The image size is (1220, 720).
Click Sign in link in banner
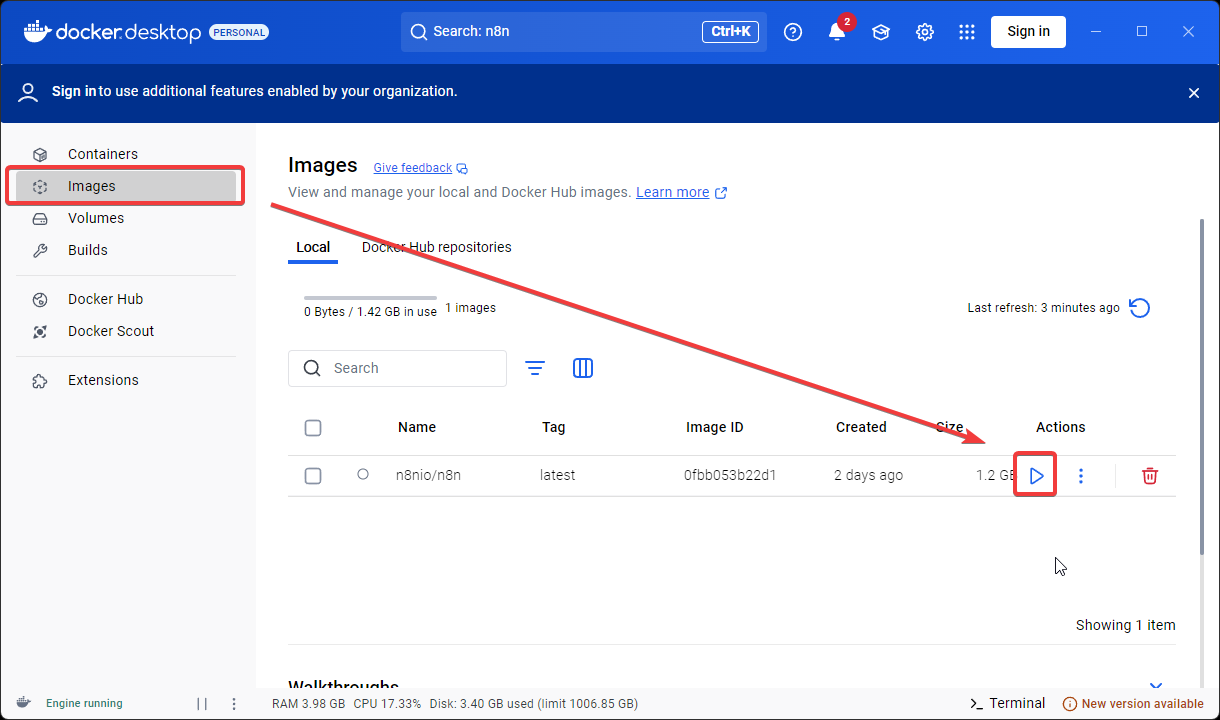point(74,91)
